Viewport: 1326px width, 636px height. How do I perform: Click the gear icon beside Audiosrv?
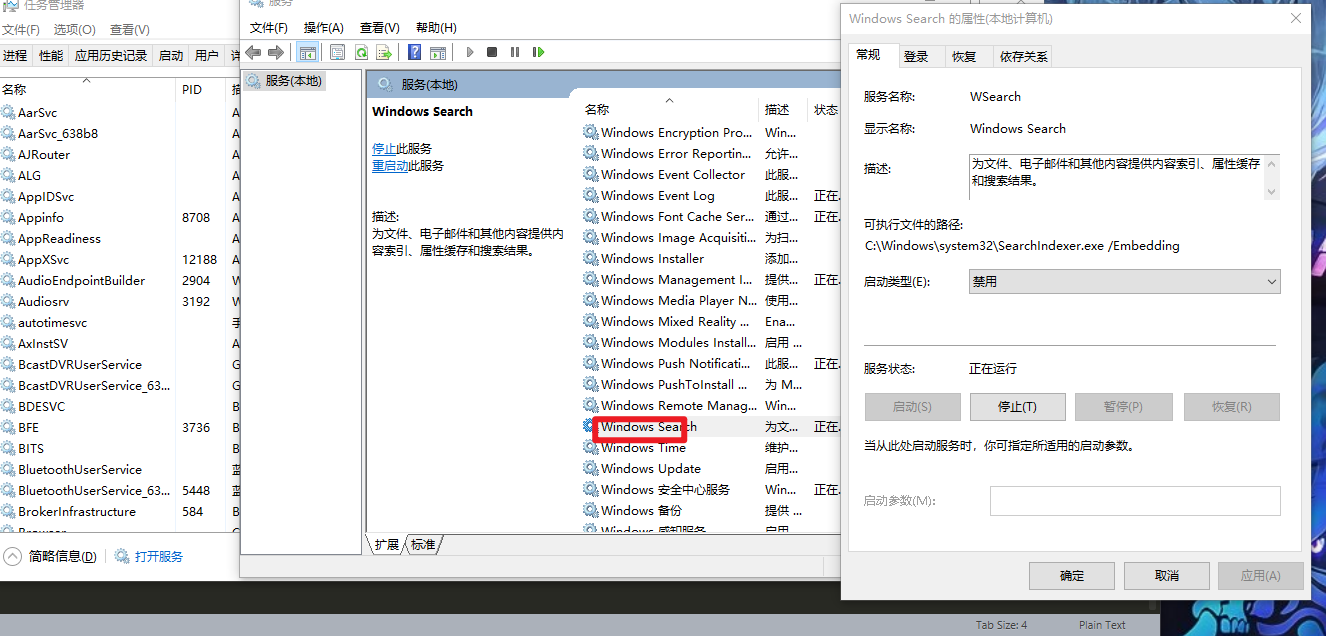(8, 302)
